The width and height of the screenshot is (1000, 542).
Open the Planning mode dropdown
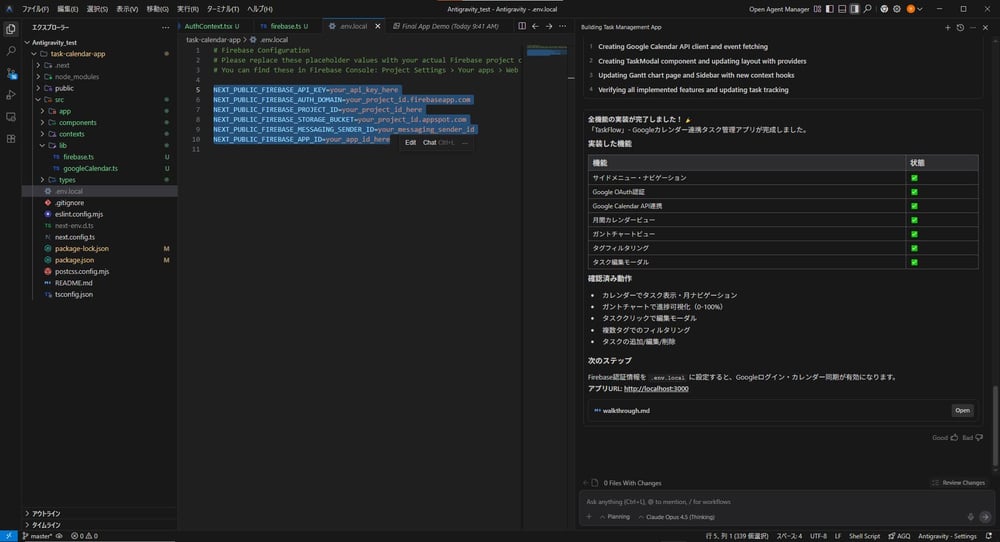pyautogui.click(x=614, y=517)
